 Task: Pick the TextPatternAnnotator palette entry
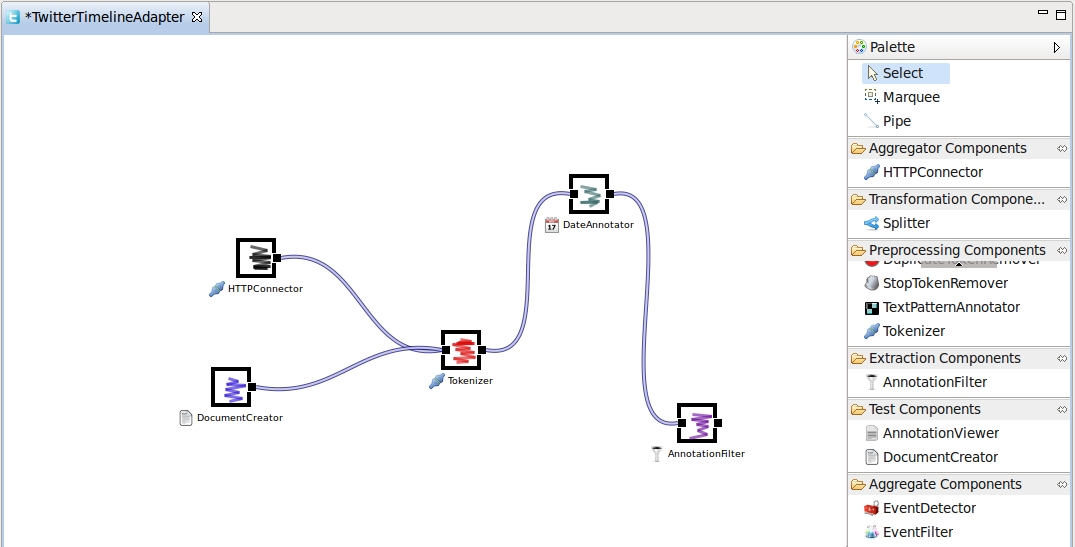[x=942, y=307]
